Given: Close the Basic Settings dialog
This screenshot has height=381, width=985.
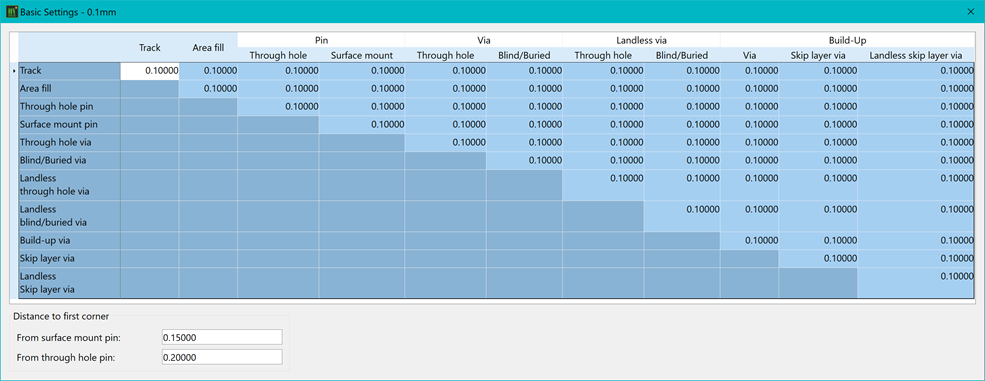Looking at the screenshot, I should pyautogui.click(x=970, y=12).
